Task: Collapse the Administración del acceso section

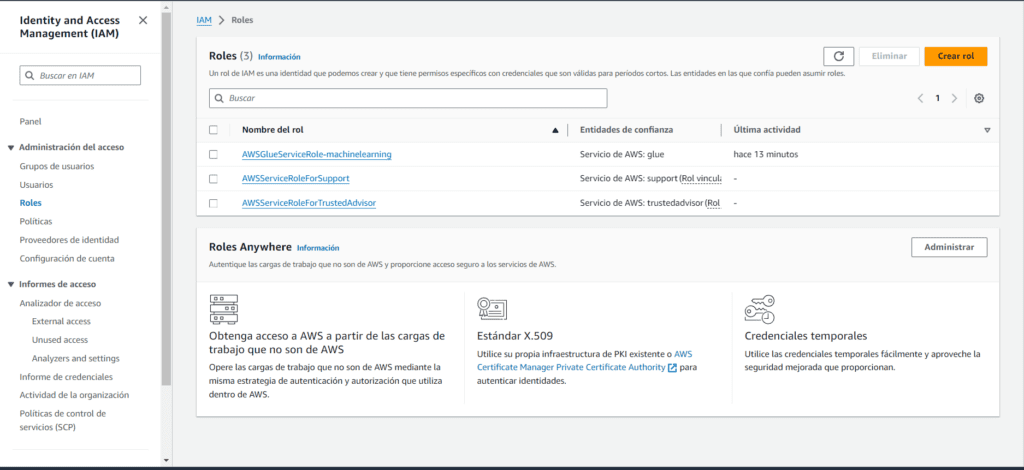Action: pos(10,147)
